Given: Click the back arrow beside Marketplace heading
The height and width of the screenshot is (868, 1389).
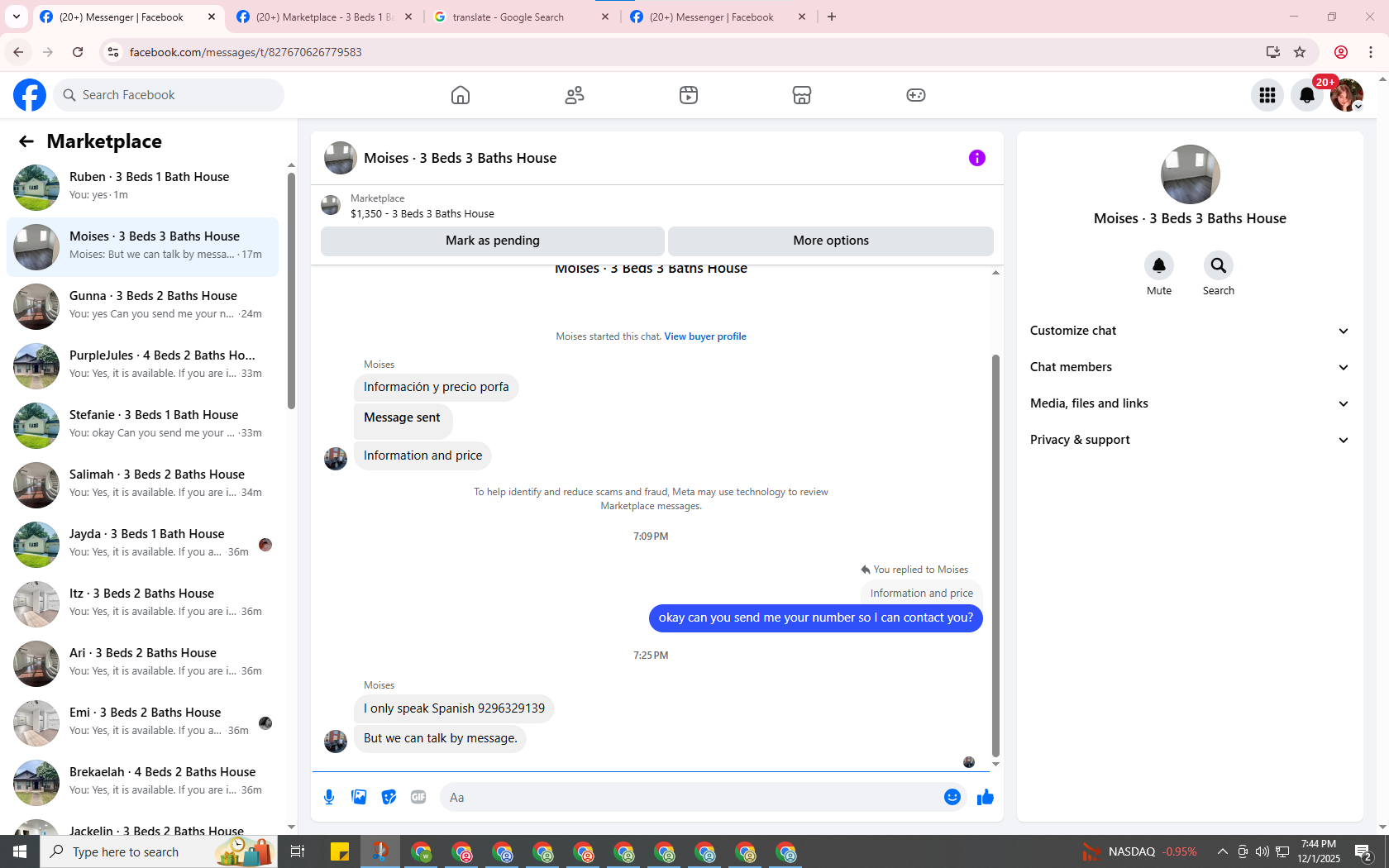Looking at the screenshot, I should click(x=26, y=141).
